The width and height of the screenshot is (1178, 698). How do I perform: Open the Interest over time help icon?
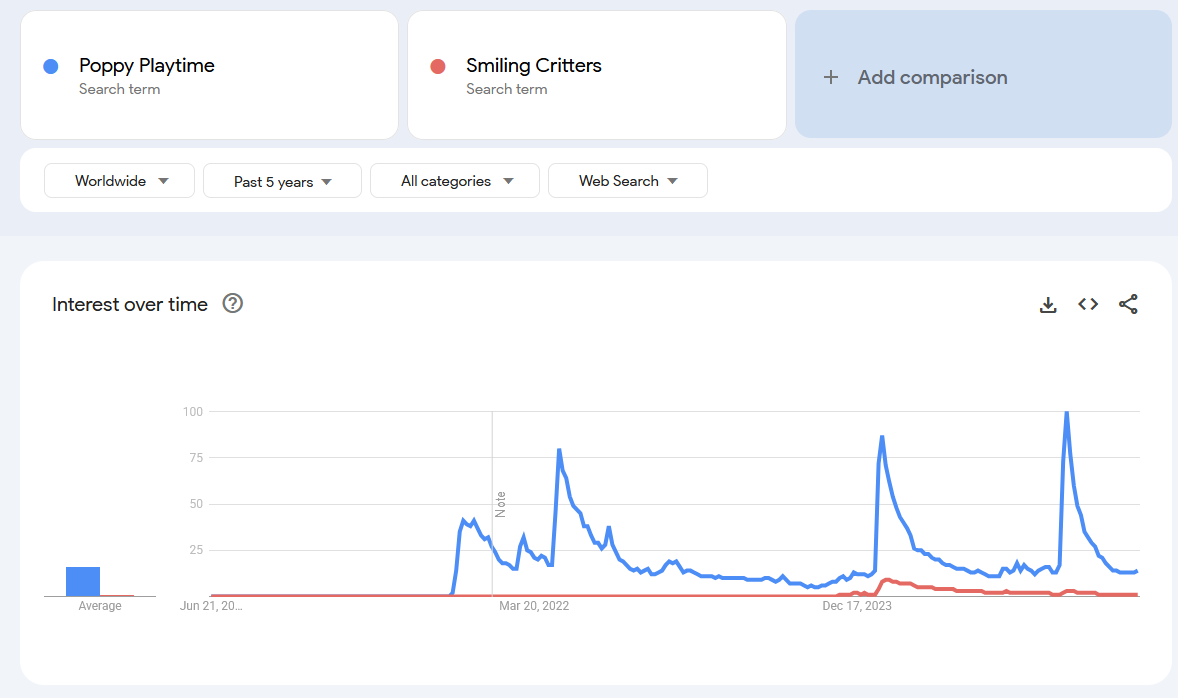(x=233, y=304)
